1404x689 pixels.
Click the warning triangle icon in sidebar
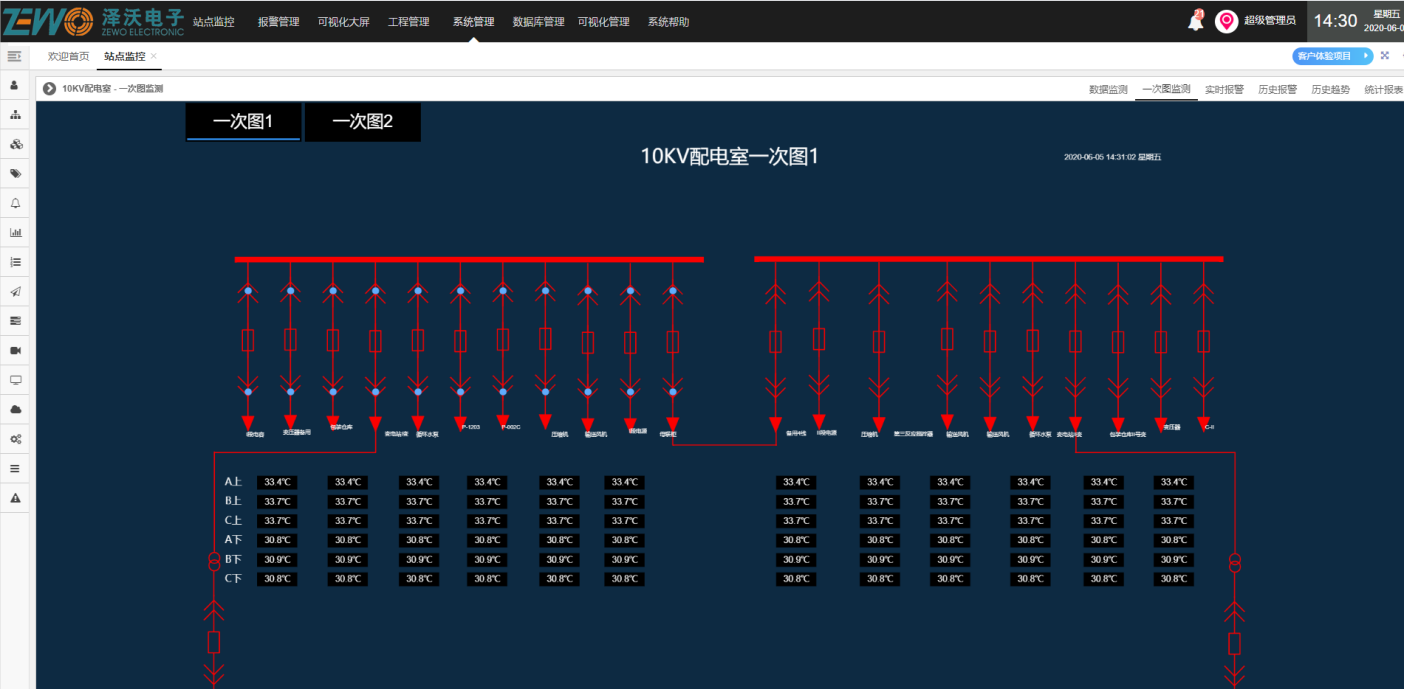pos(15,498)
